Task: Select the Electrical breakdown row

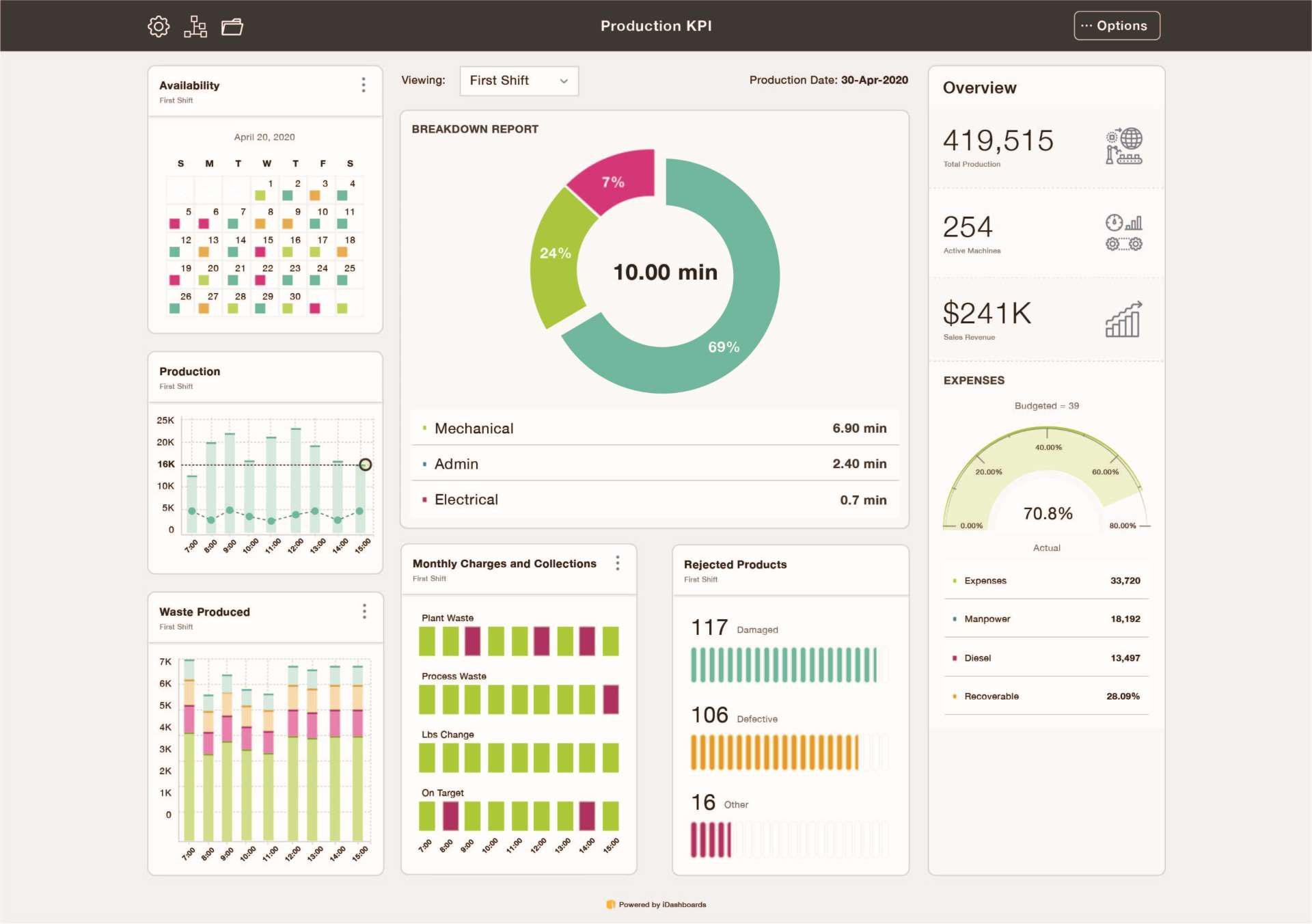Action: pyautogui.click(x=655, y=500)
